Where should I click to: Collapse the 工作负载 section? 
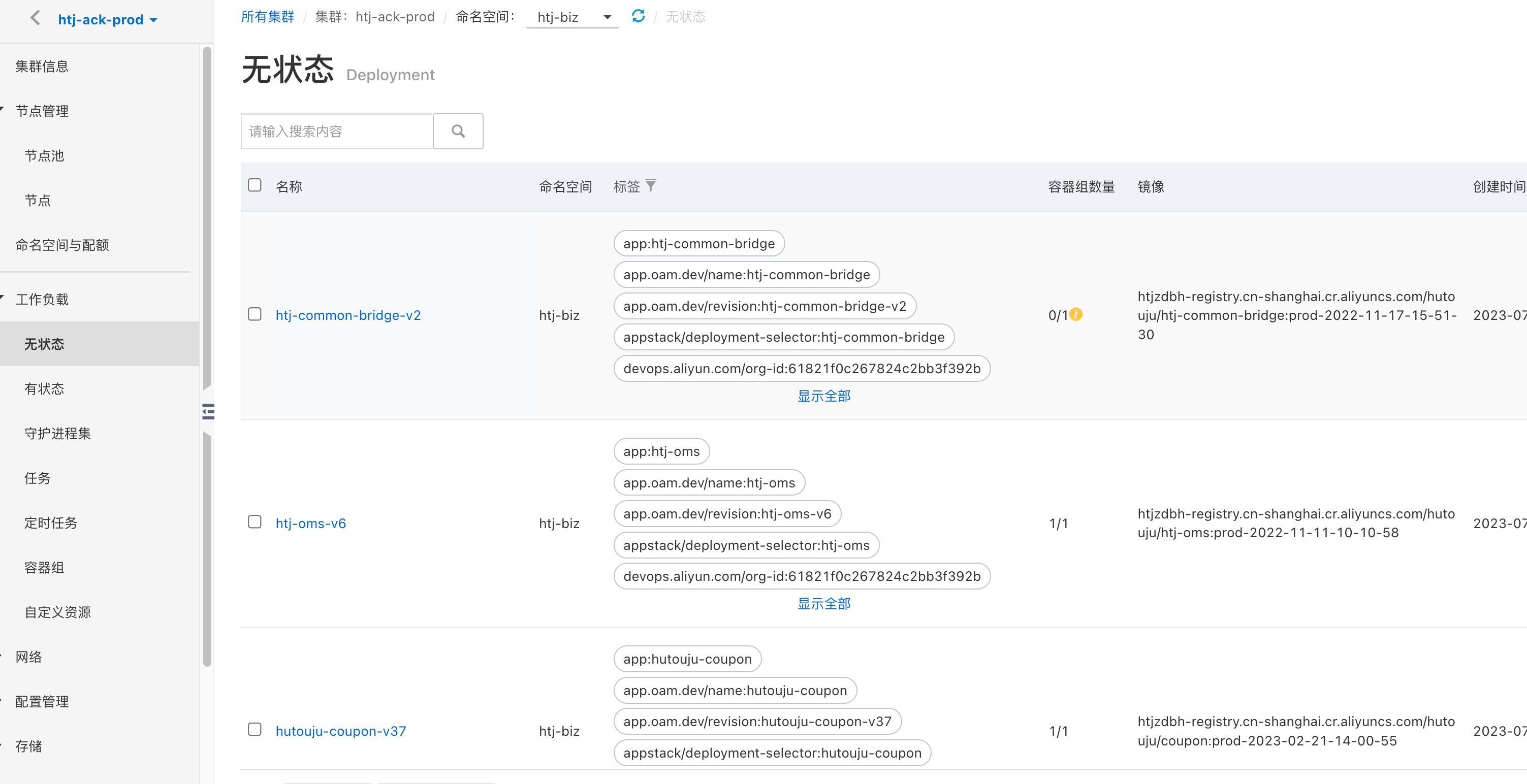42,299
